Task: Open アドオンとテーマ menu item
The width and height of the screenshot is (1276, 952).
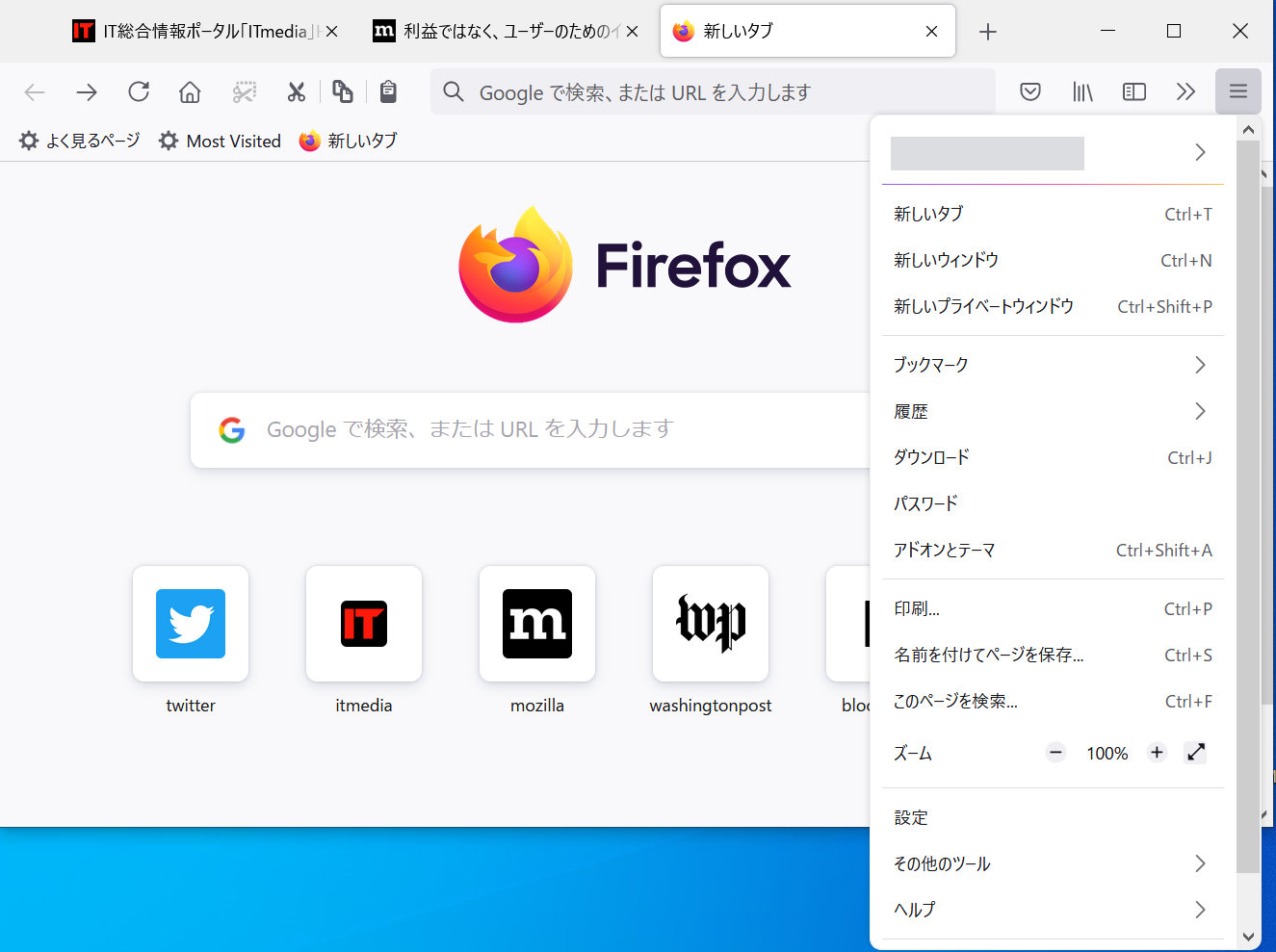Action: 1053,550
